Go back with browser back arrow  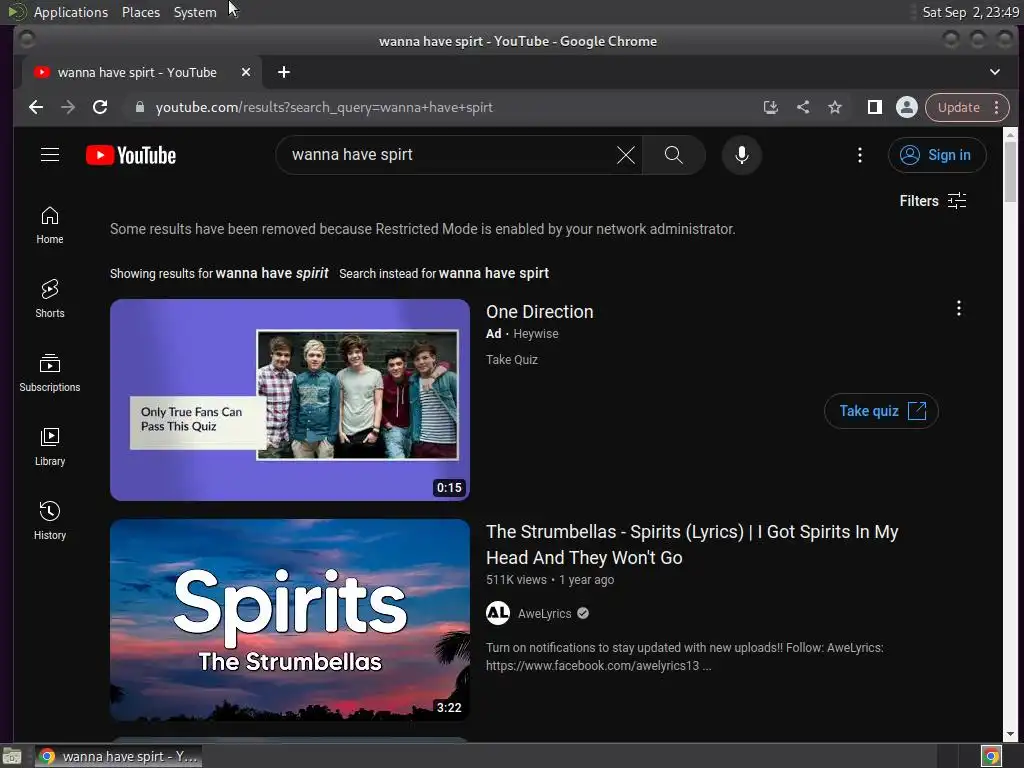(36, 107)
